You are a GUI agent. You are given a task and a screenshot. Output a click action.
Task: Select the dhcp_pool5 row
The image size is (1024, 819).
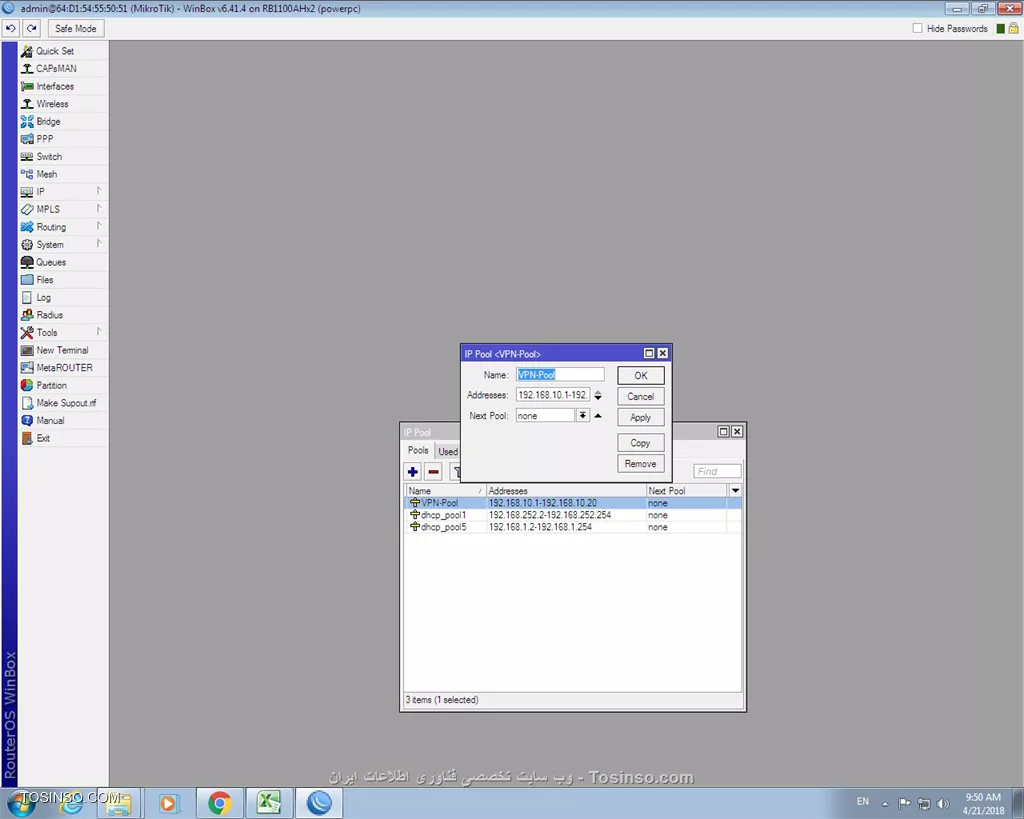[x=573, y=527]
